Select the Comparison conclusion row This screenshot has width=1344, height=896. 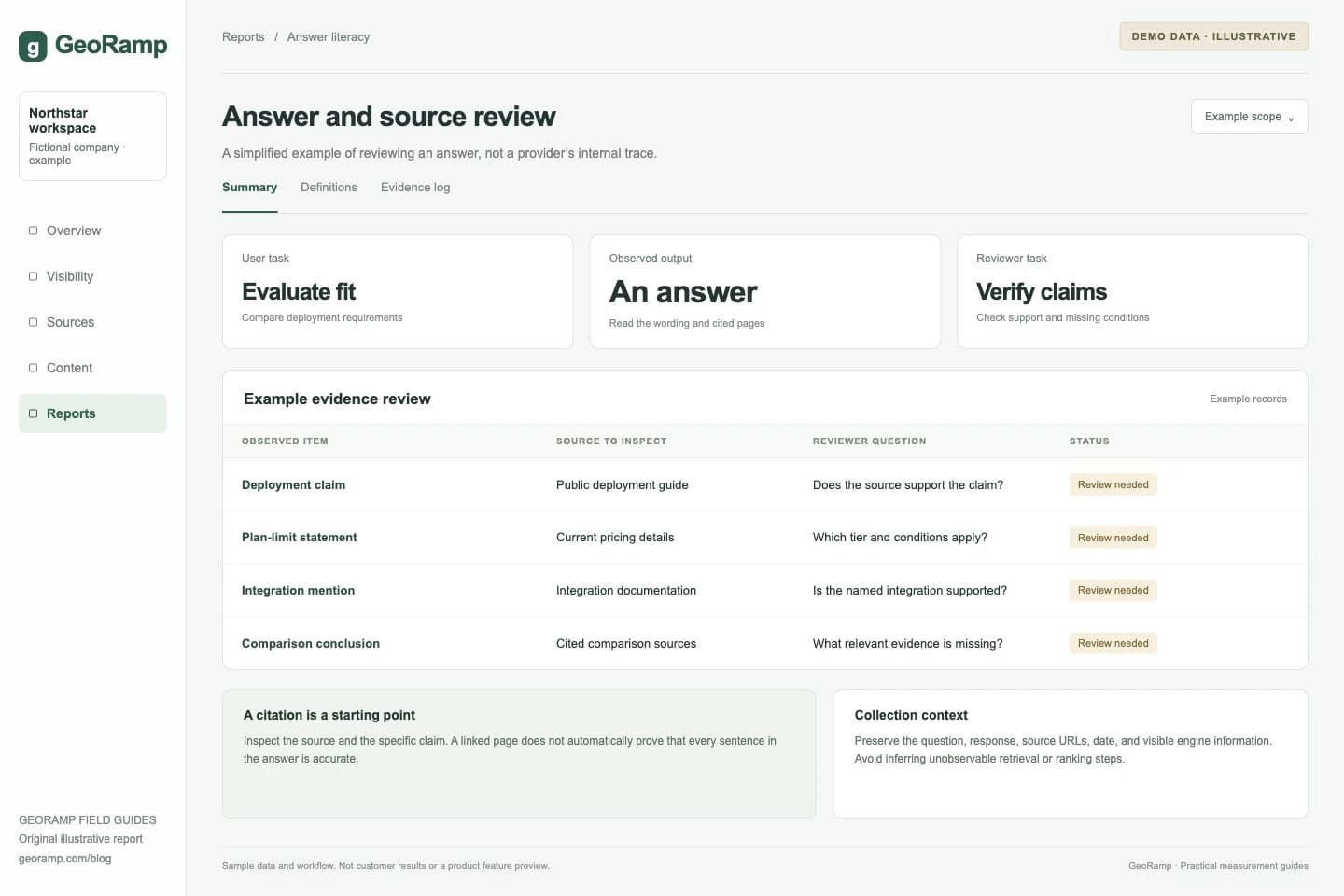(764, 644)
